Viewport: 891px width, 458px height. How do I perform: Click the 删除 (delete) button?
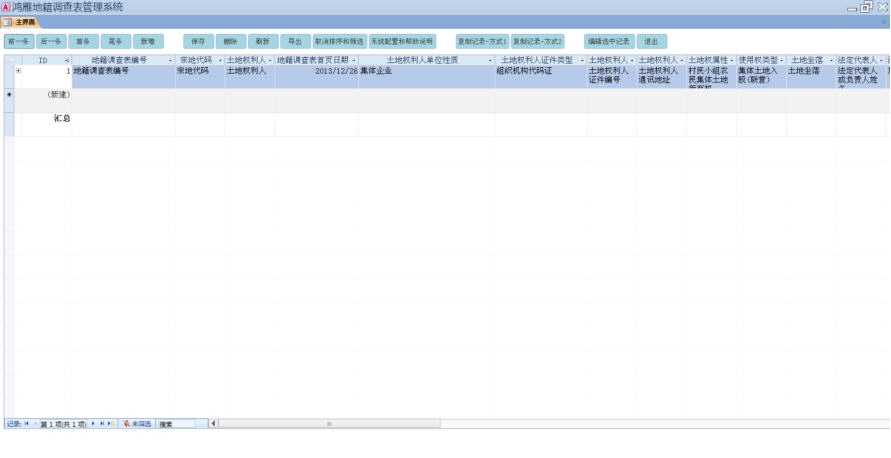tap(231, 41)
